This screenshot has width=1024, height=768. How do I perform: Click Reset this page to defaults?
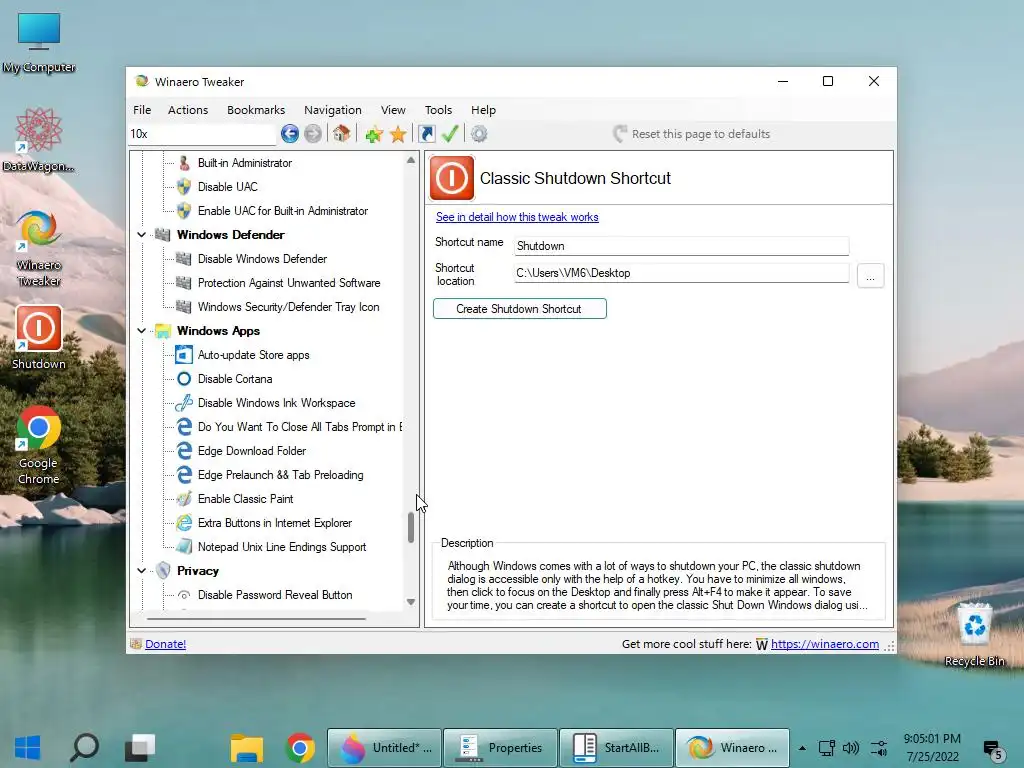[692, 134]
